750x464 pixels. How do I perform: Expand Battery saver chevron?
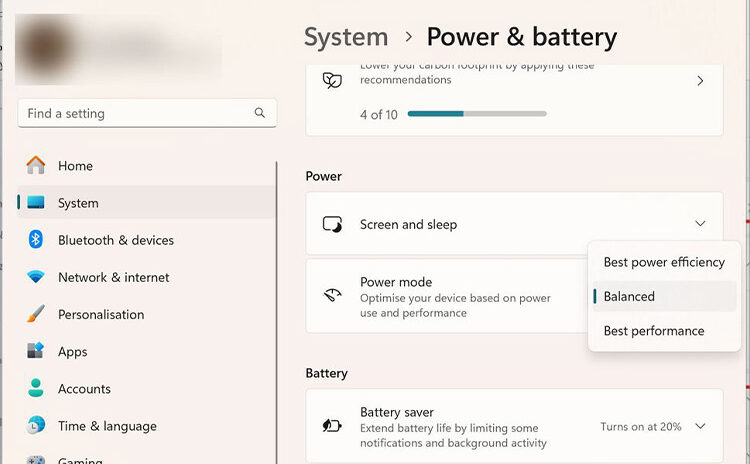(x=700, y=426)
